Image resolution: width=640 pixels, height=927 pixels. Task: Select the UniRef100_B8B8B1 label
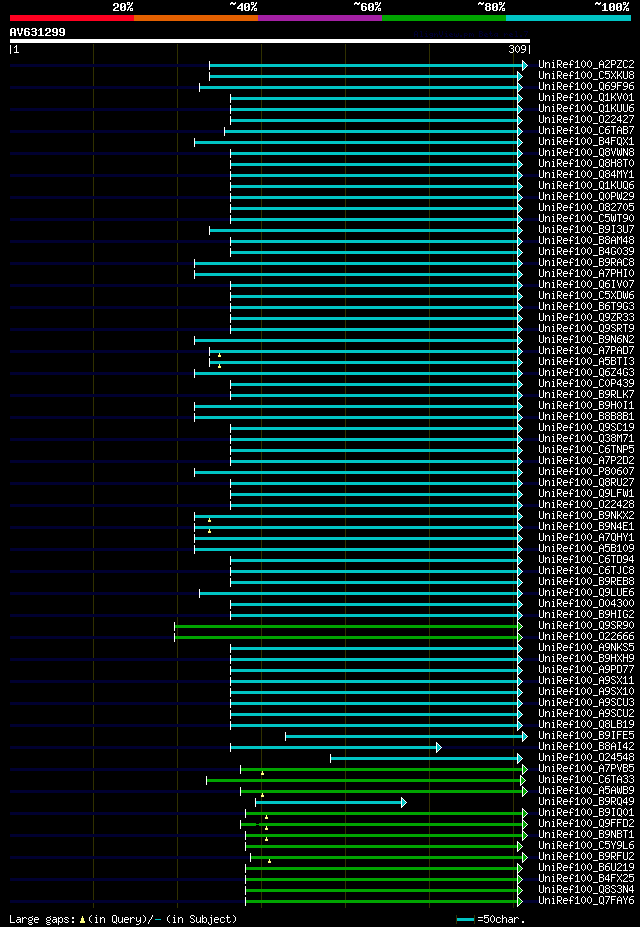[586, 417]
